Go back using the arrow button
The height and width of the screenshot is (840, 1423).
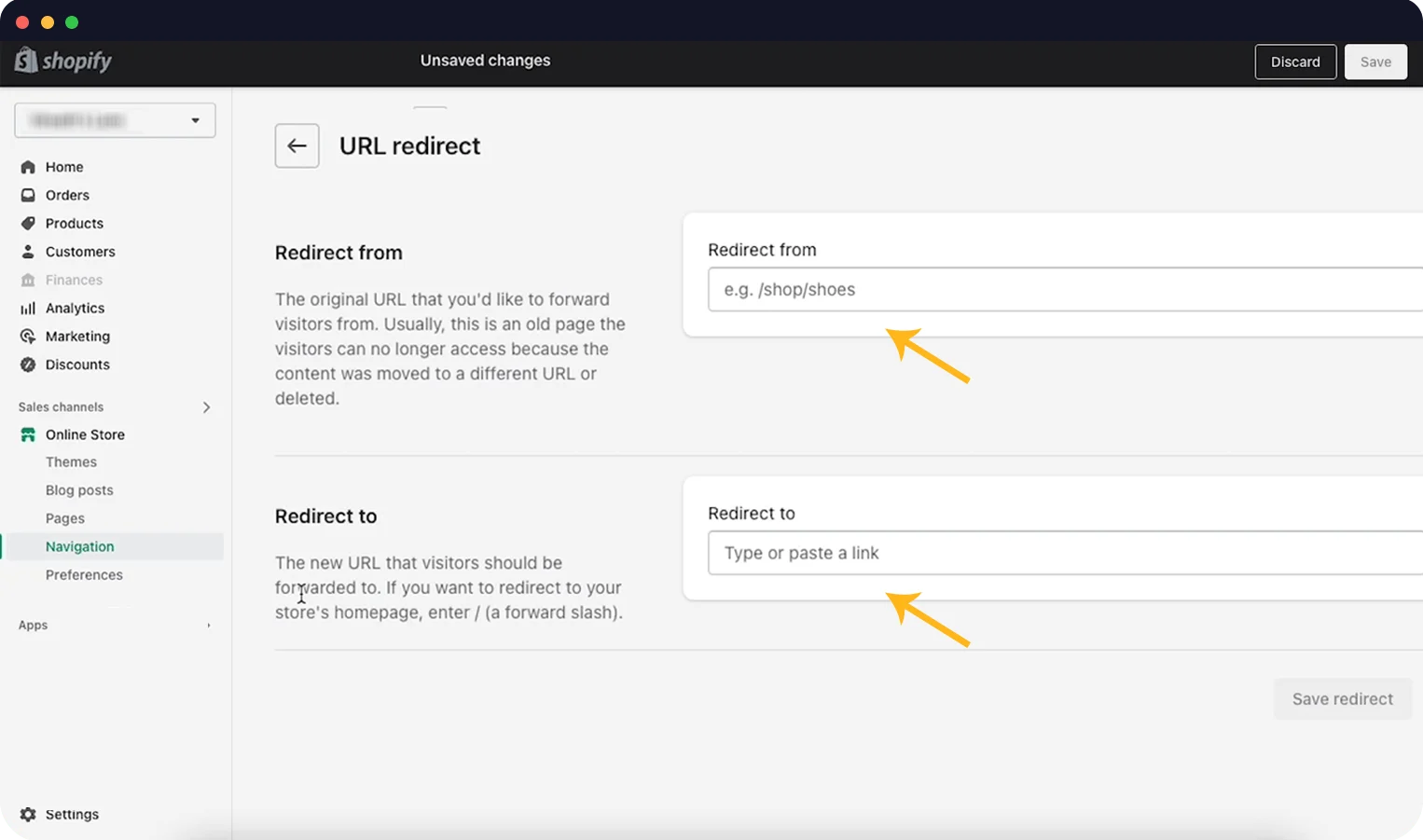[297, 145]
